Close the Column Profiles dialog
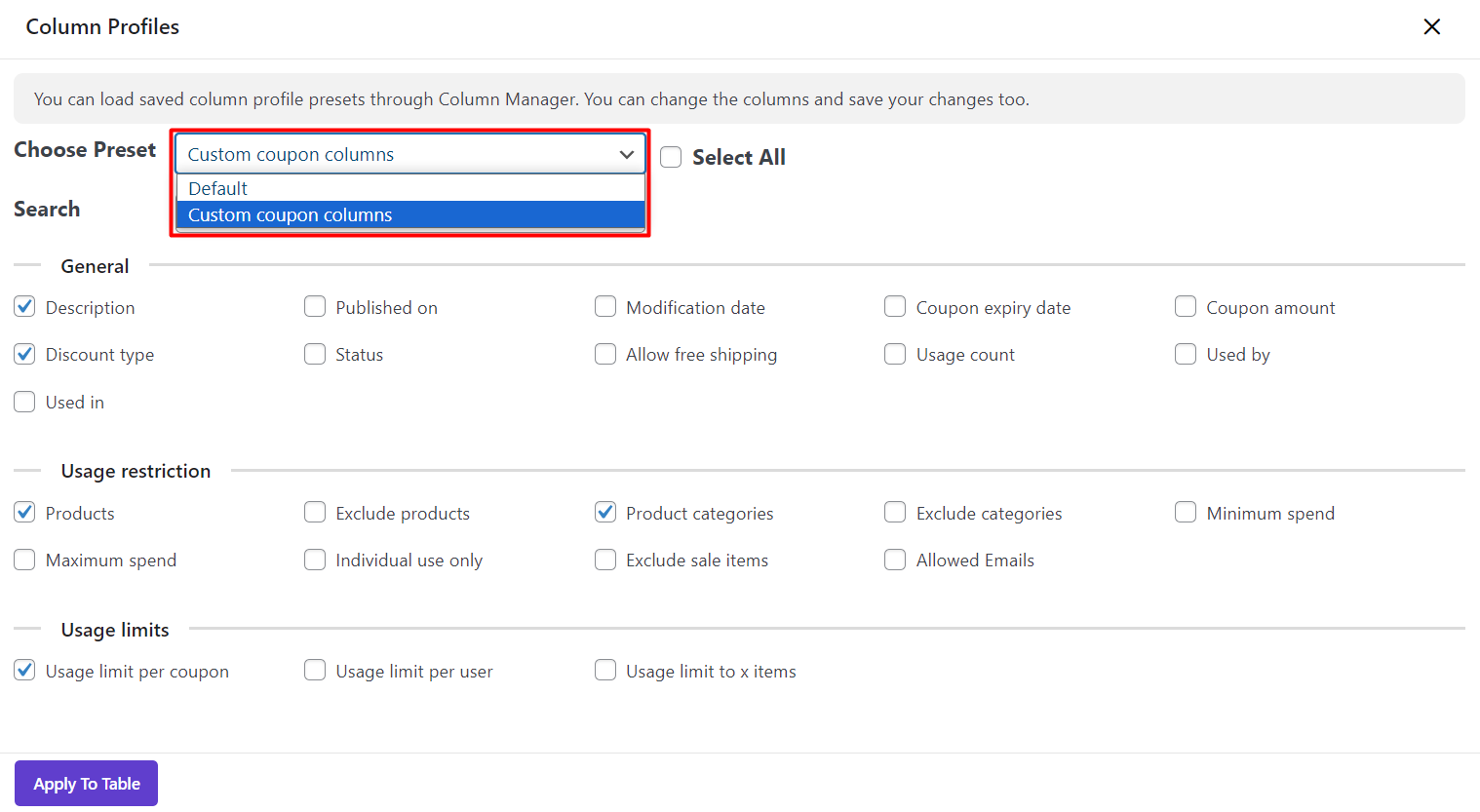Image resolution: width=1480 pixels, height=812 pixels. pos(1431,27)
